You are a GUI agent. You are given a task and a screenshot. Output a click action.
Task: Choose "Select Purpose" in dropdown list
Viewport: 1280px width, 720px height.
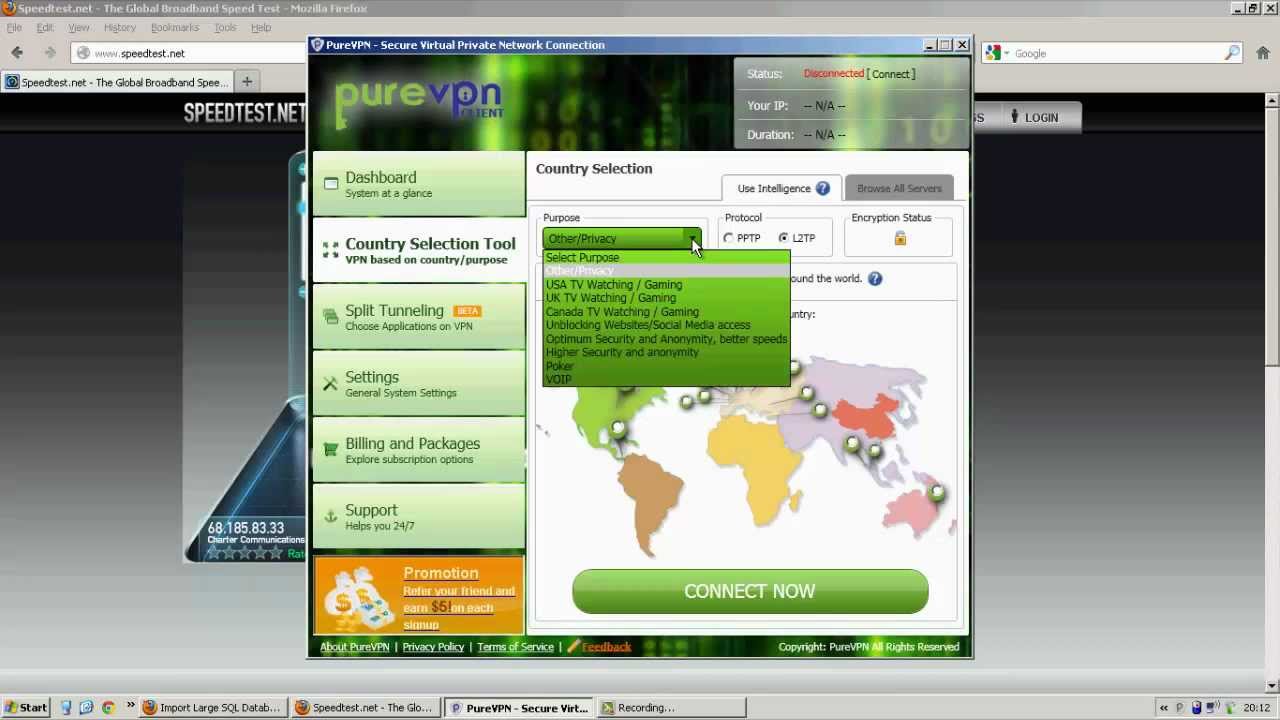point(583,258)
